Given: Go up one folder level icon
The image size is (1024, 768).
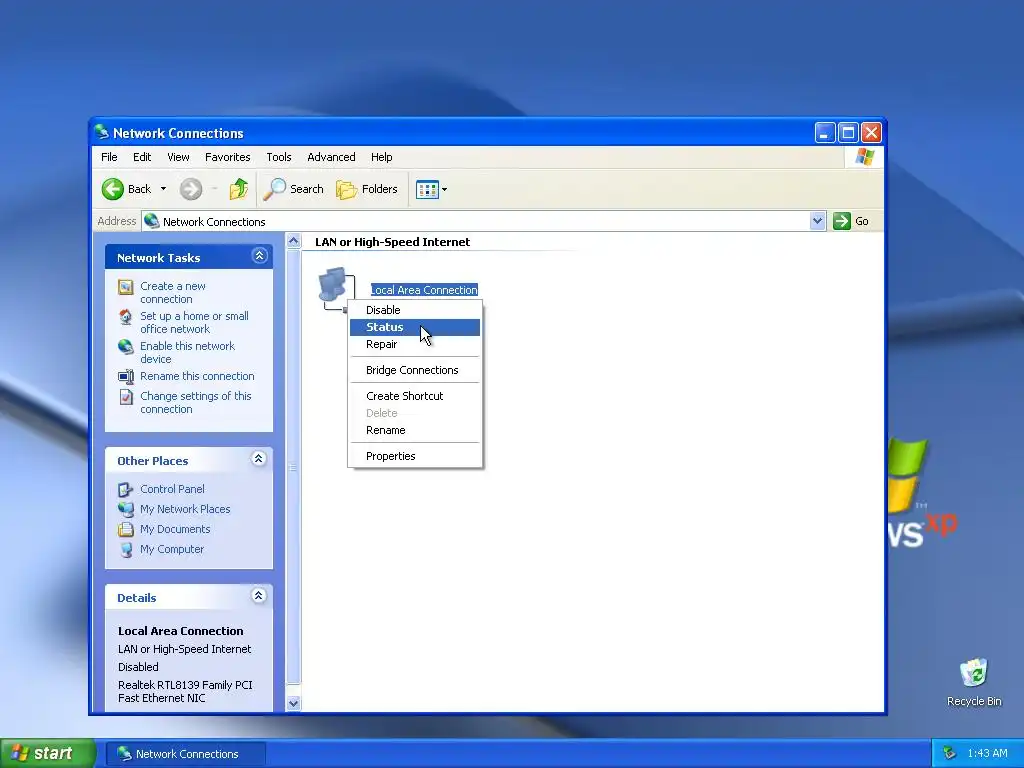Looking at the screenshot, I should pyautogui.click(x=238, y=189).
